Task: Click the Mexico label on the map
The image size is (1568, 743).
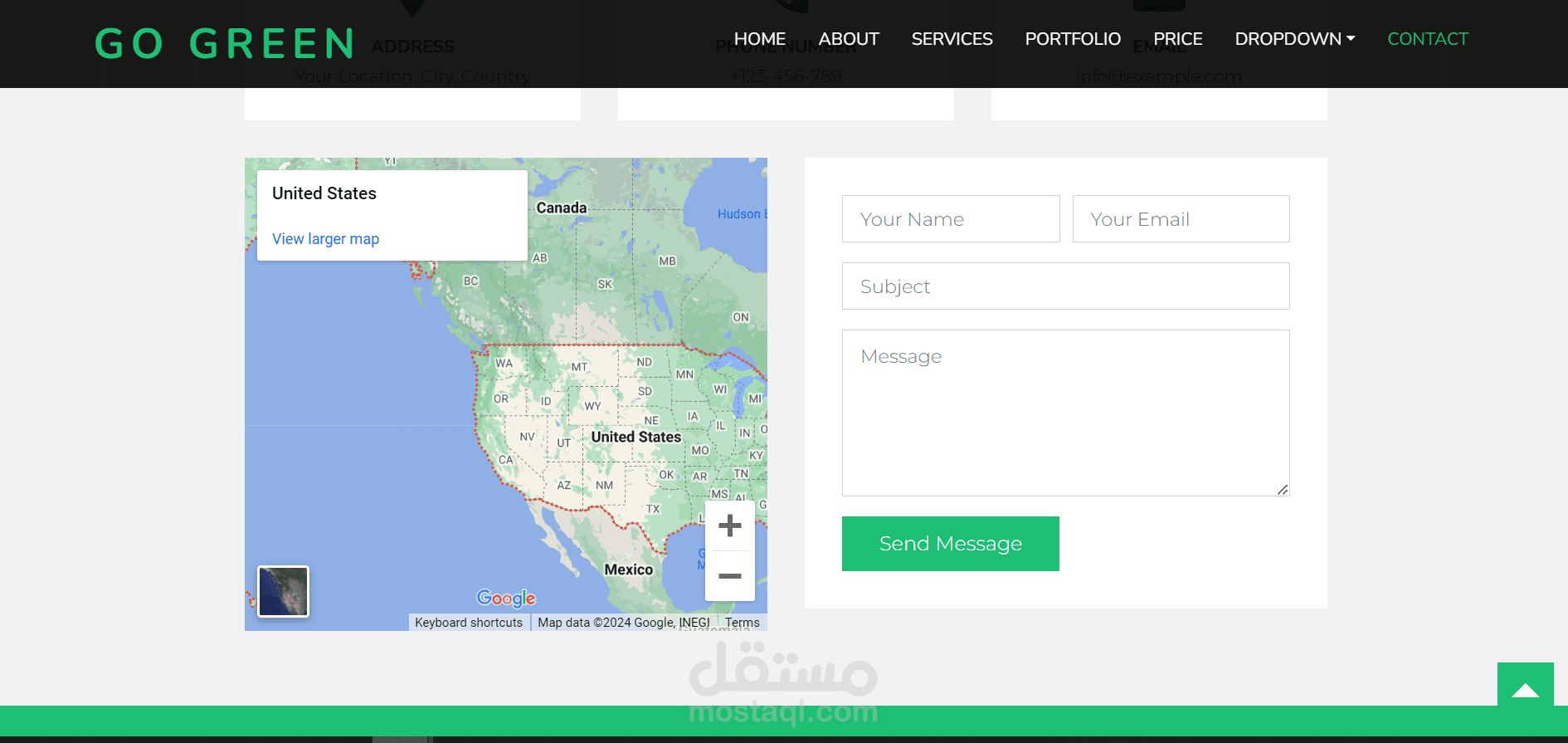Action: tap(629, 569)
